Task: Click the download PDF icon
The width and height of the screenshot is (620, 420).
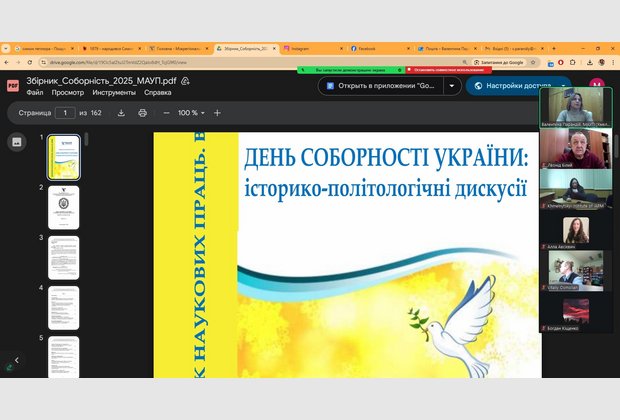Action: coord(121,113)
